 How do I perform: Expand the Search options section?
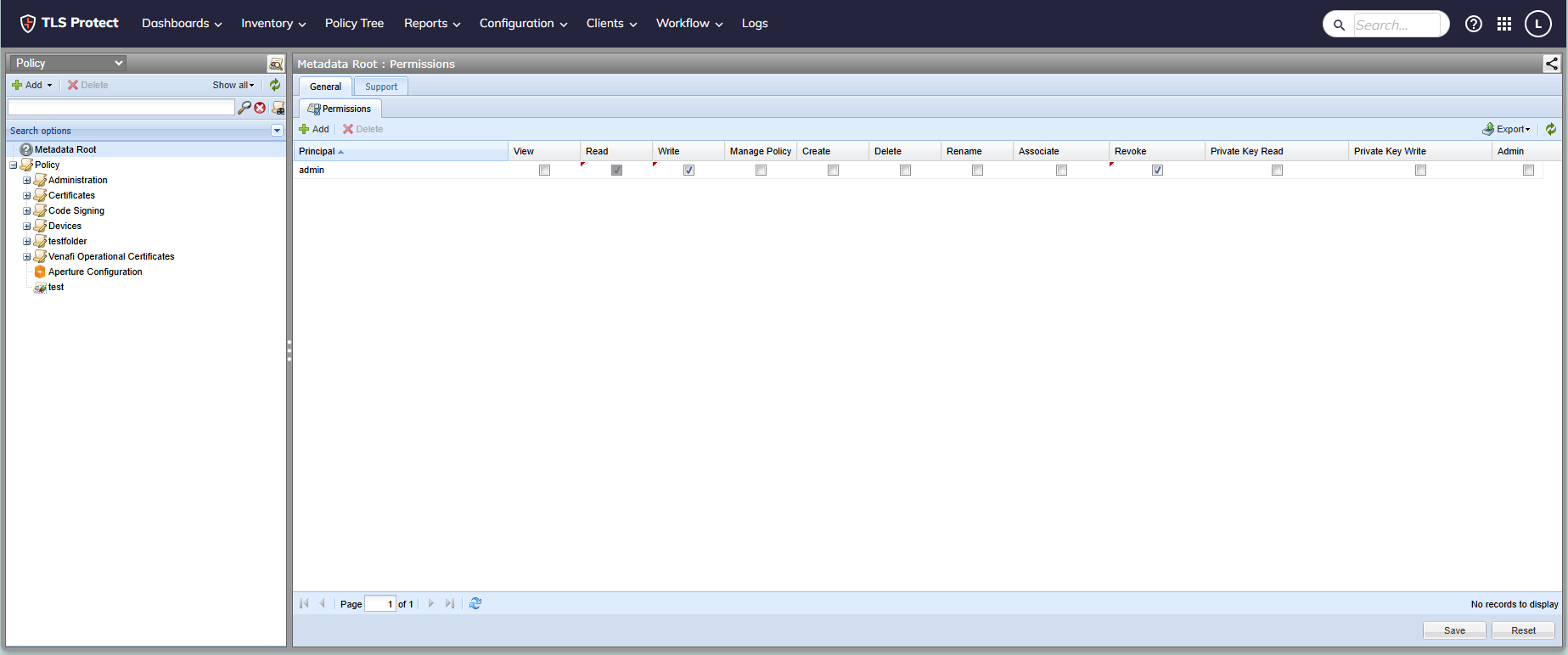point(277,131)
